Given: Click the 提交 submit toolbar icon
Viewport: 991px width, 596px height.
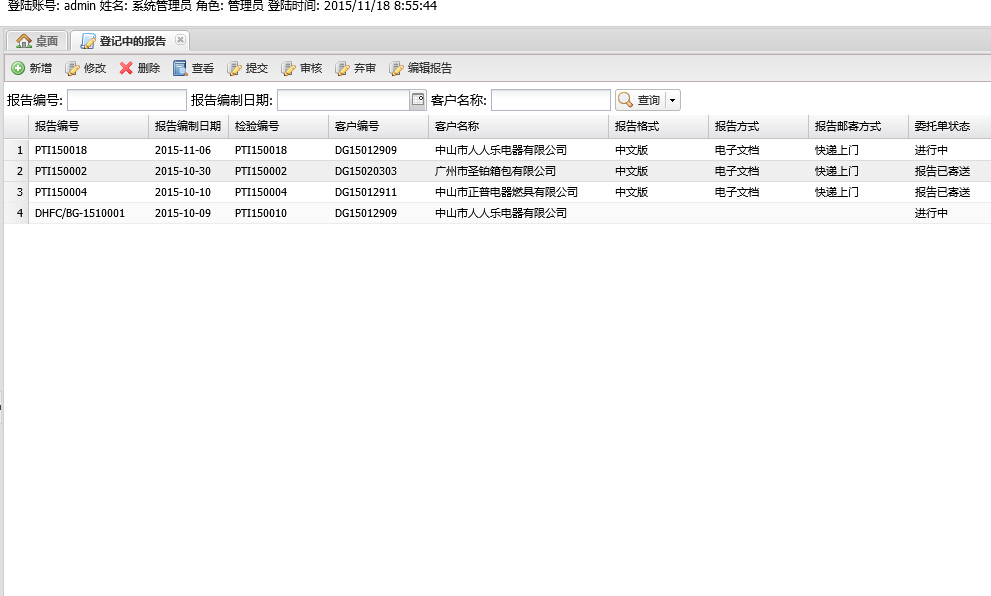Looking at the screenshot, I should 234,68.
